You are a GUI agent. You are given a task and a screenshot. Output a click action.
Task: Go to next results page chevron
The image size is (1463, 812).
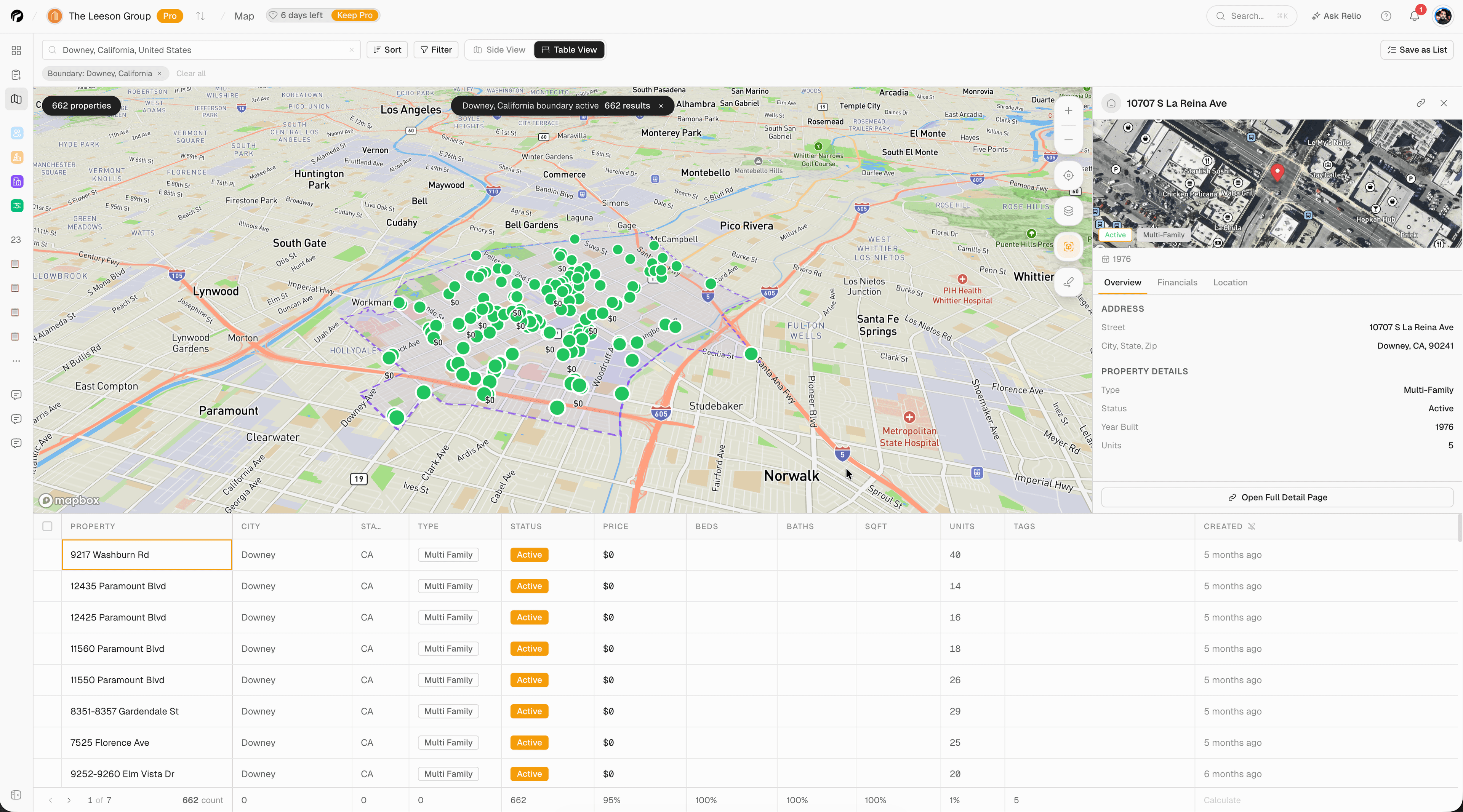(x=69, y=800)
